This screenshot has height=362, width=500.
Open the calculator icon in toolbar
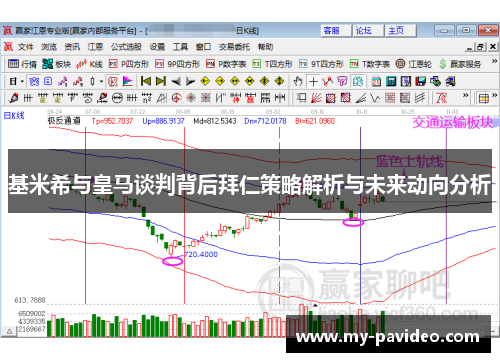(x=391, y=81)
